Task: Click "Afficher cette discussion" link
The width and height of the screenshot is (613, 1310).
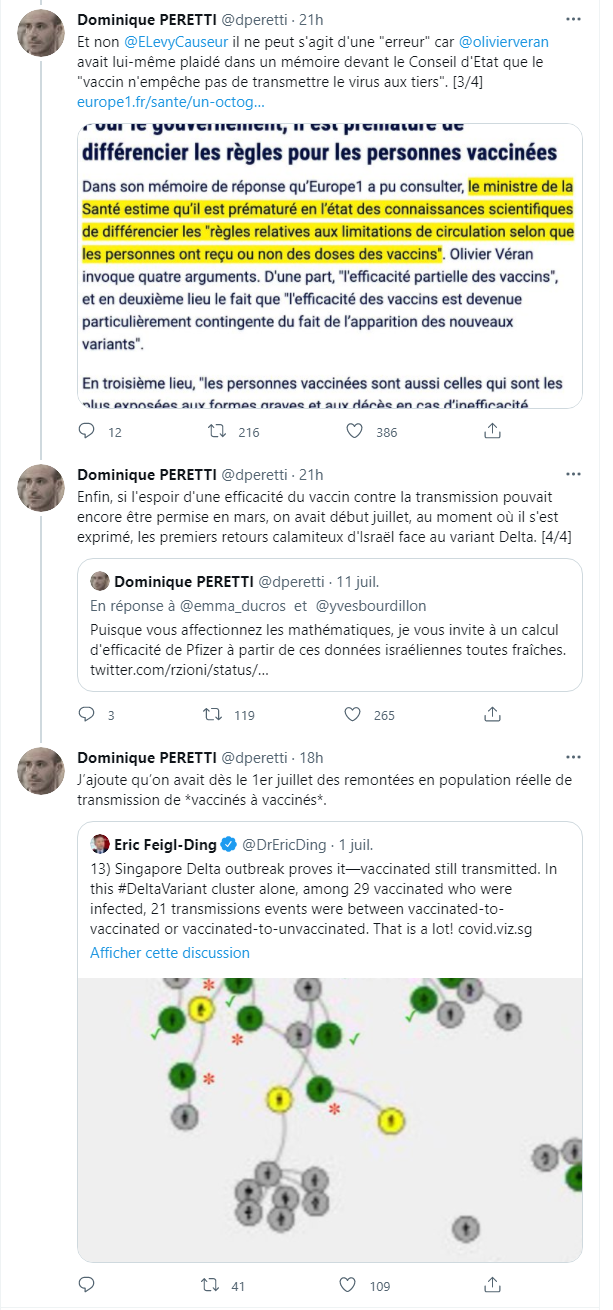Action: point(170,953)
